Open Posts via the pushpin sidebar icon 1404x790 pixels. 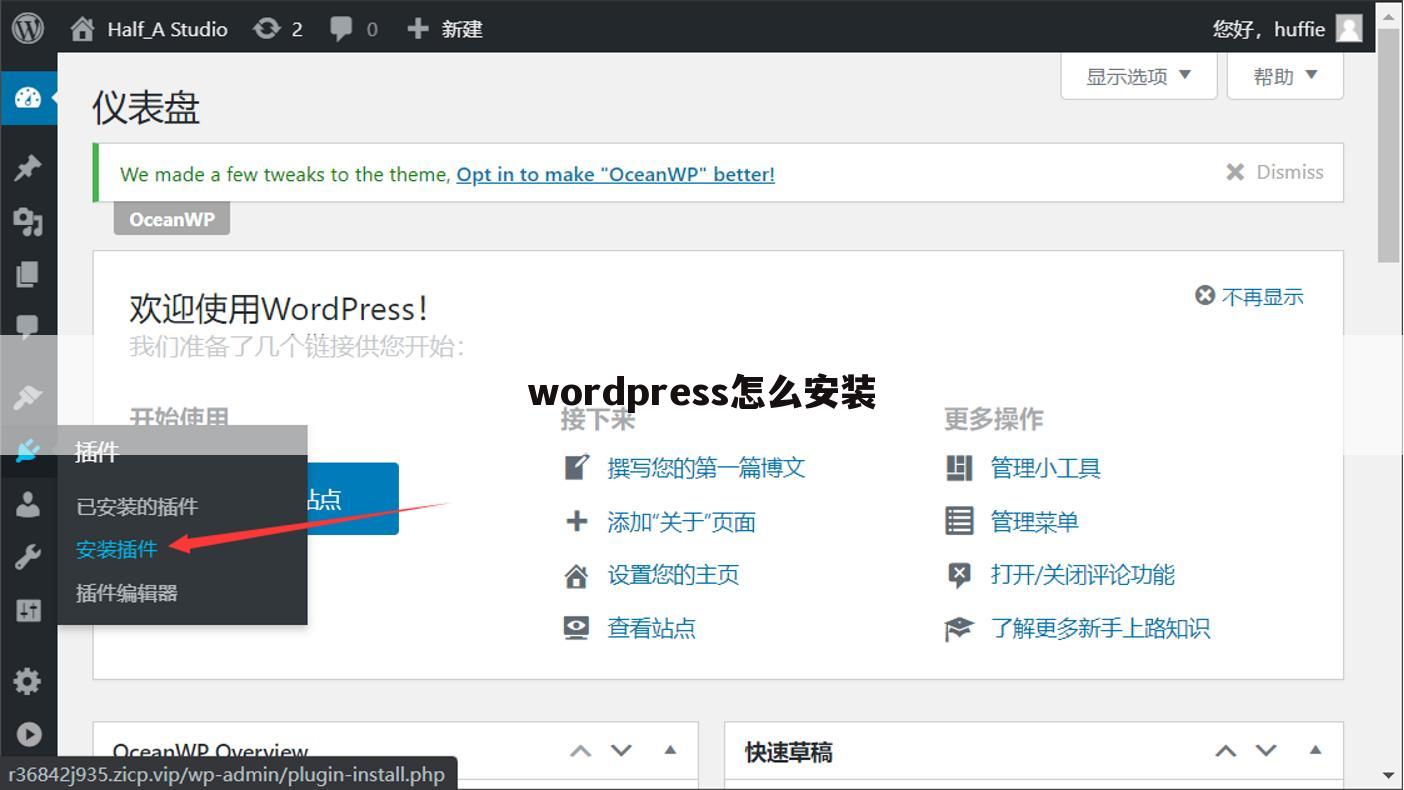28,168
